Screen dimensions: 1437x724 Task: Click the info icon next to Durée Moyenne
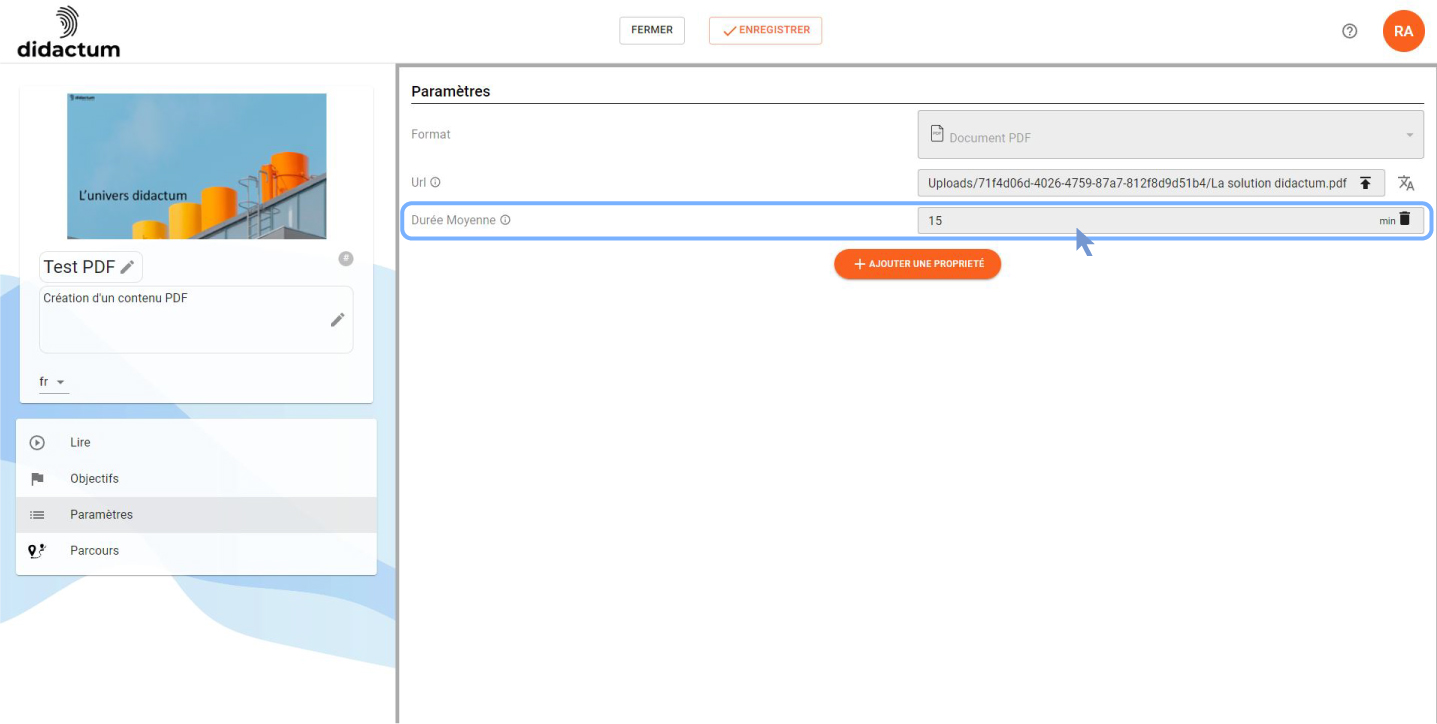[x=505, y=220]
